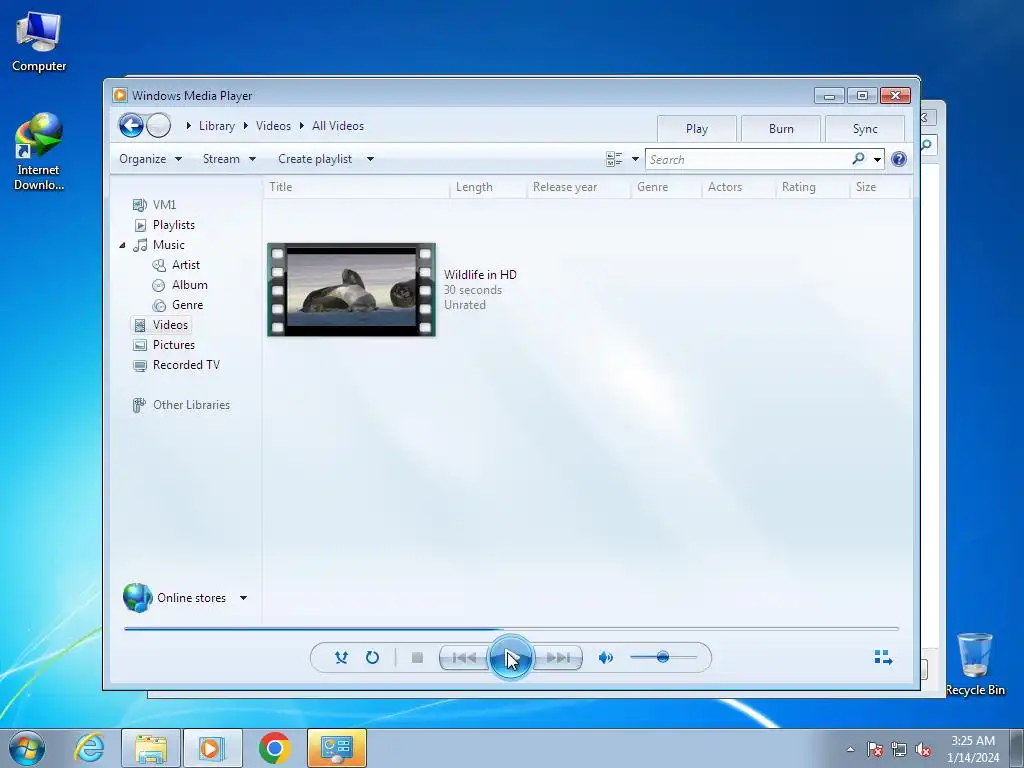This screenshot has height=768, width=1024.
Task: Sort by the Release year column
Action: (x=579, y=187)
